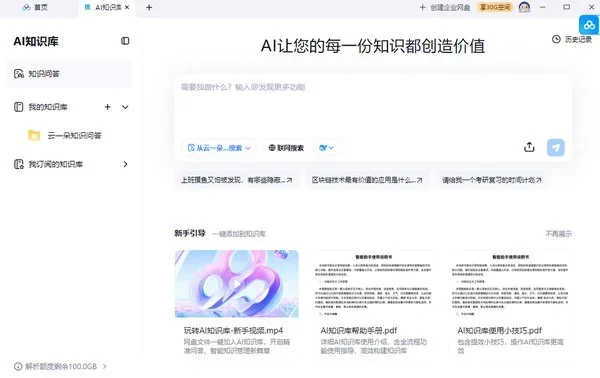Click file name AI知识库帮助手册.pdf

(359, 330)
